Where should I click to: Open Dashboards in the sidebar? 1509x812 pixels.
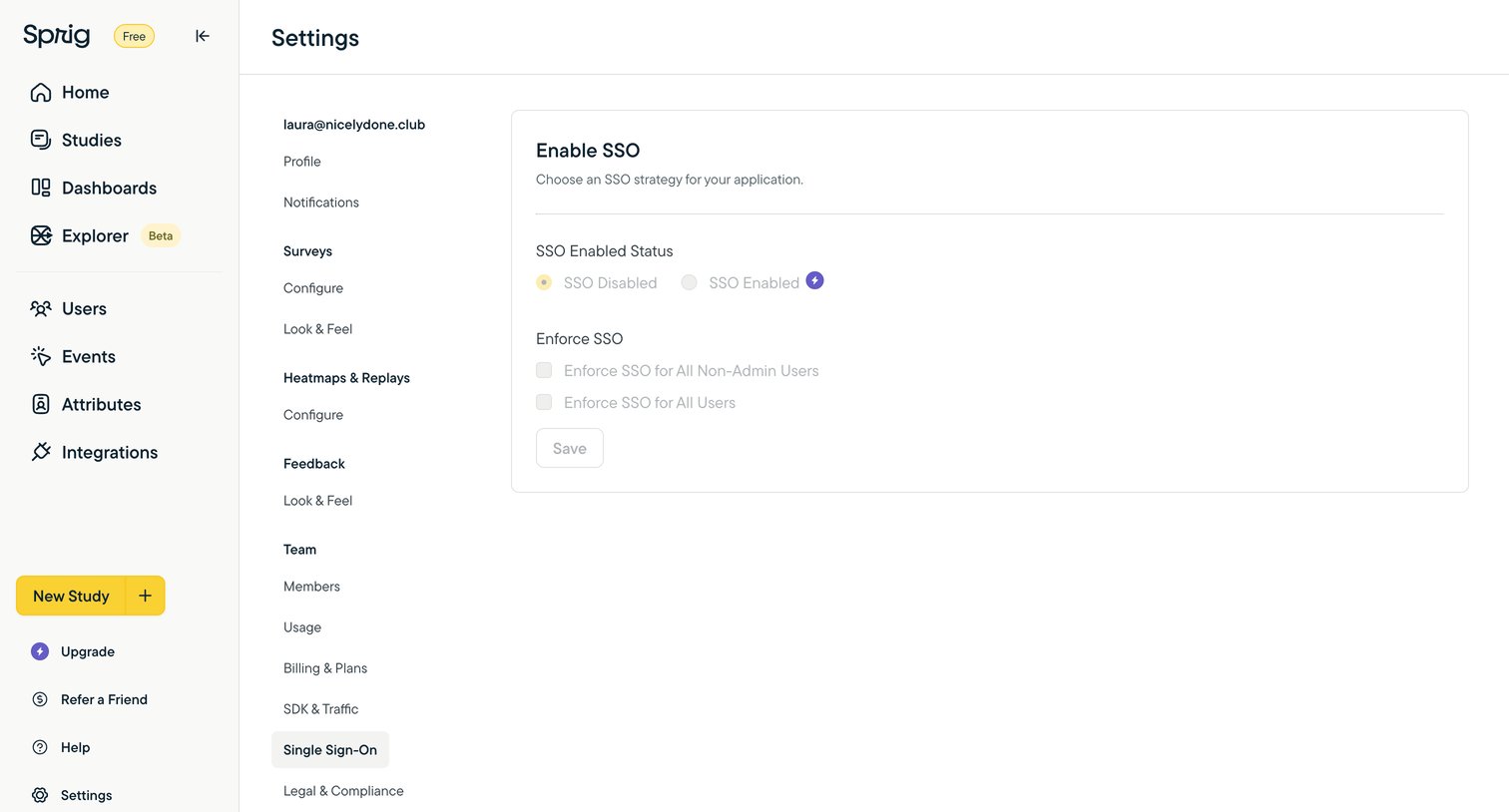[x=109, y=188]
